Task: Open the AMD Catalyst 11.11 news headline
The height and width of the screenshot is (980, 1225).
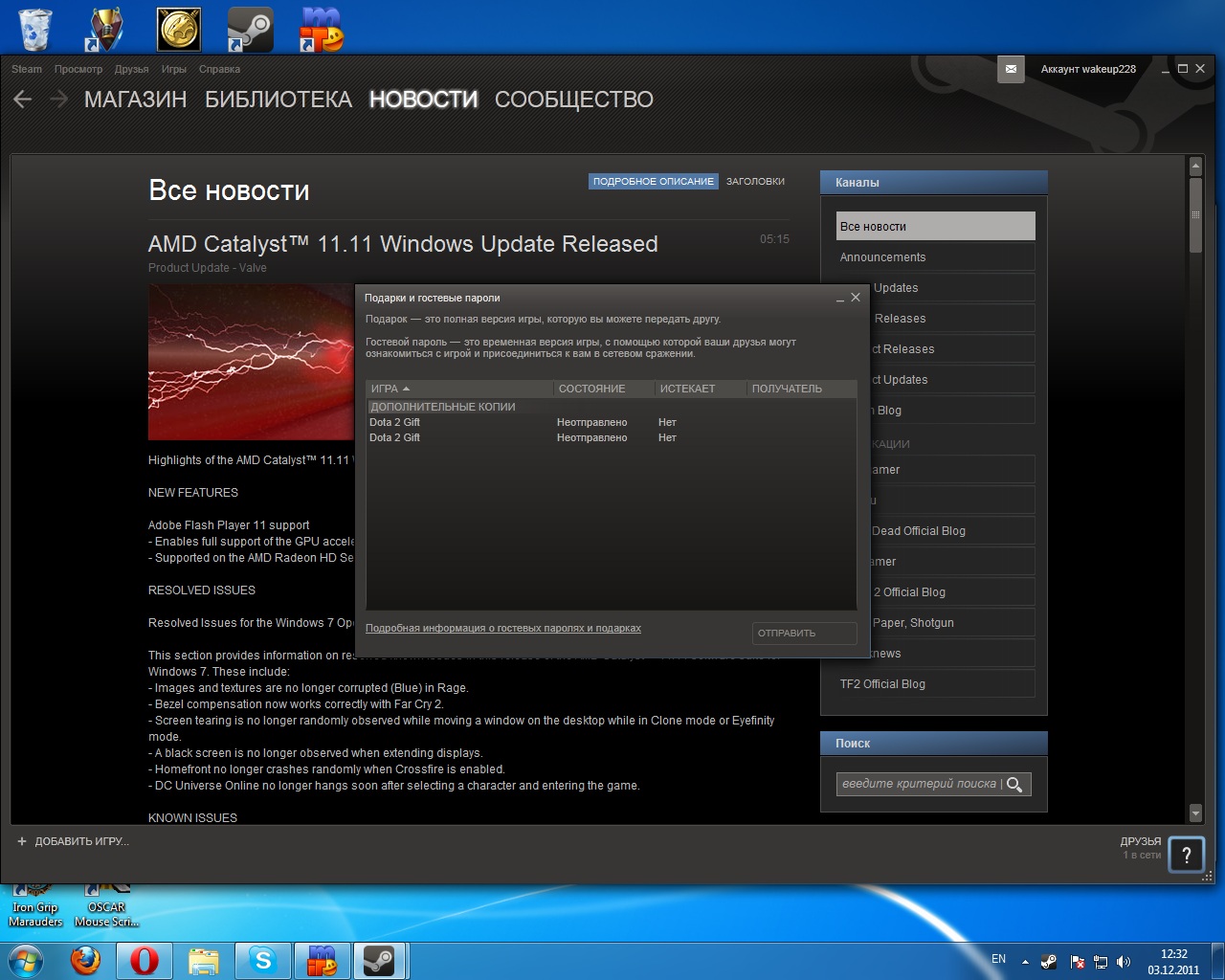Action: (403, 244)
